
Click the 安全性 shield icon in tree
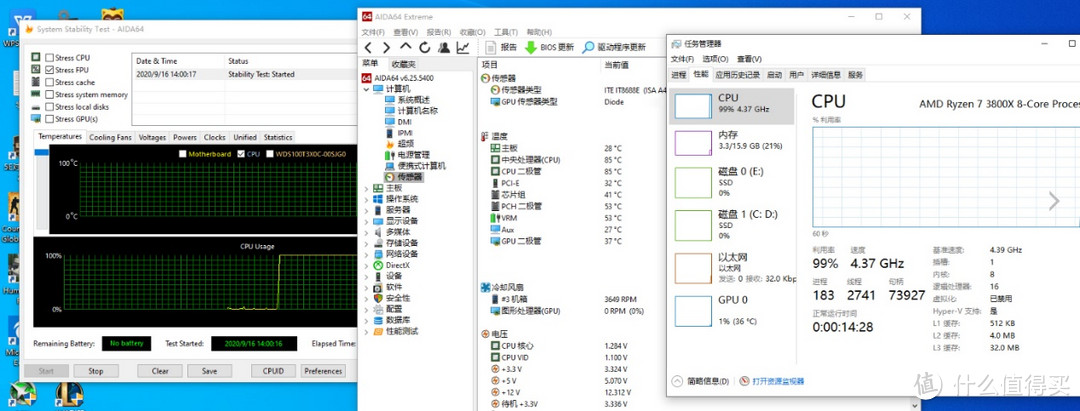[x=378, y=298]
